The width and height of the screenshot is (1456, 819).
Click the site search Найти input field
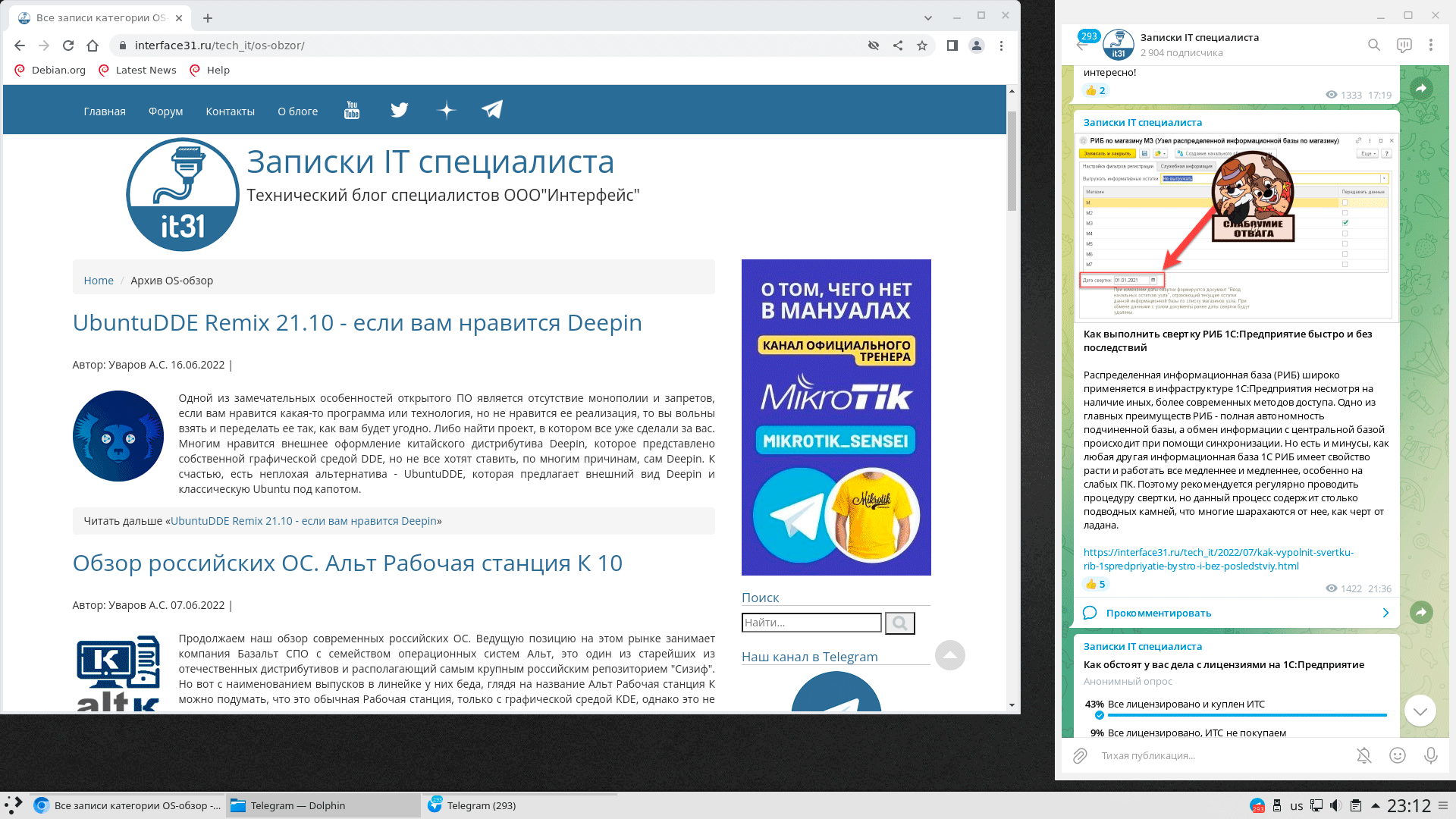(811, 623)
